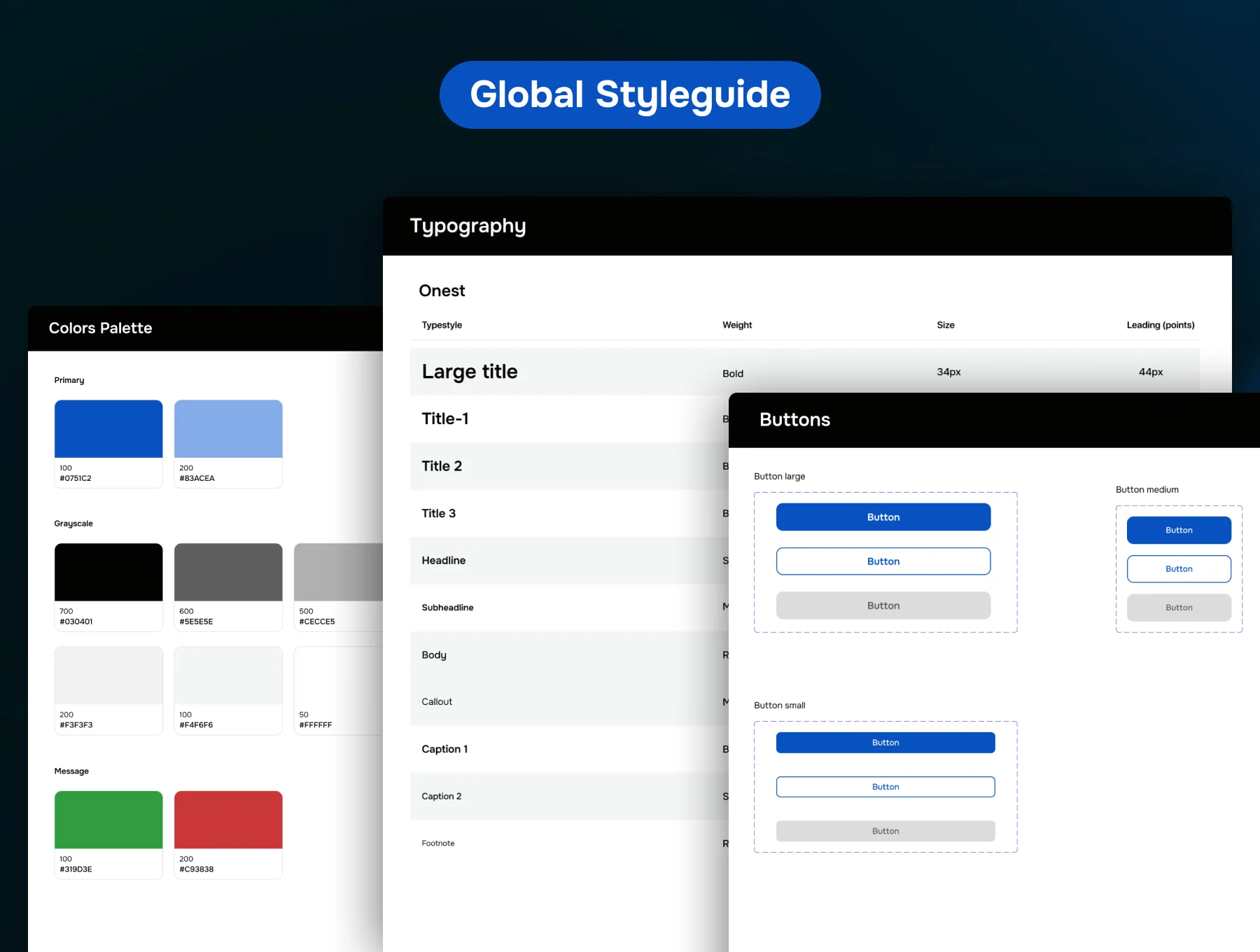Screen dimensions: 1260x952
Task: Click the small gray disabled Button
Action: (885, 831)
